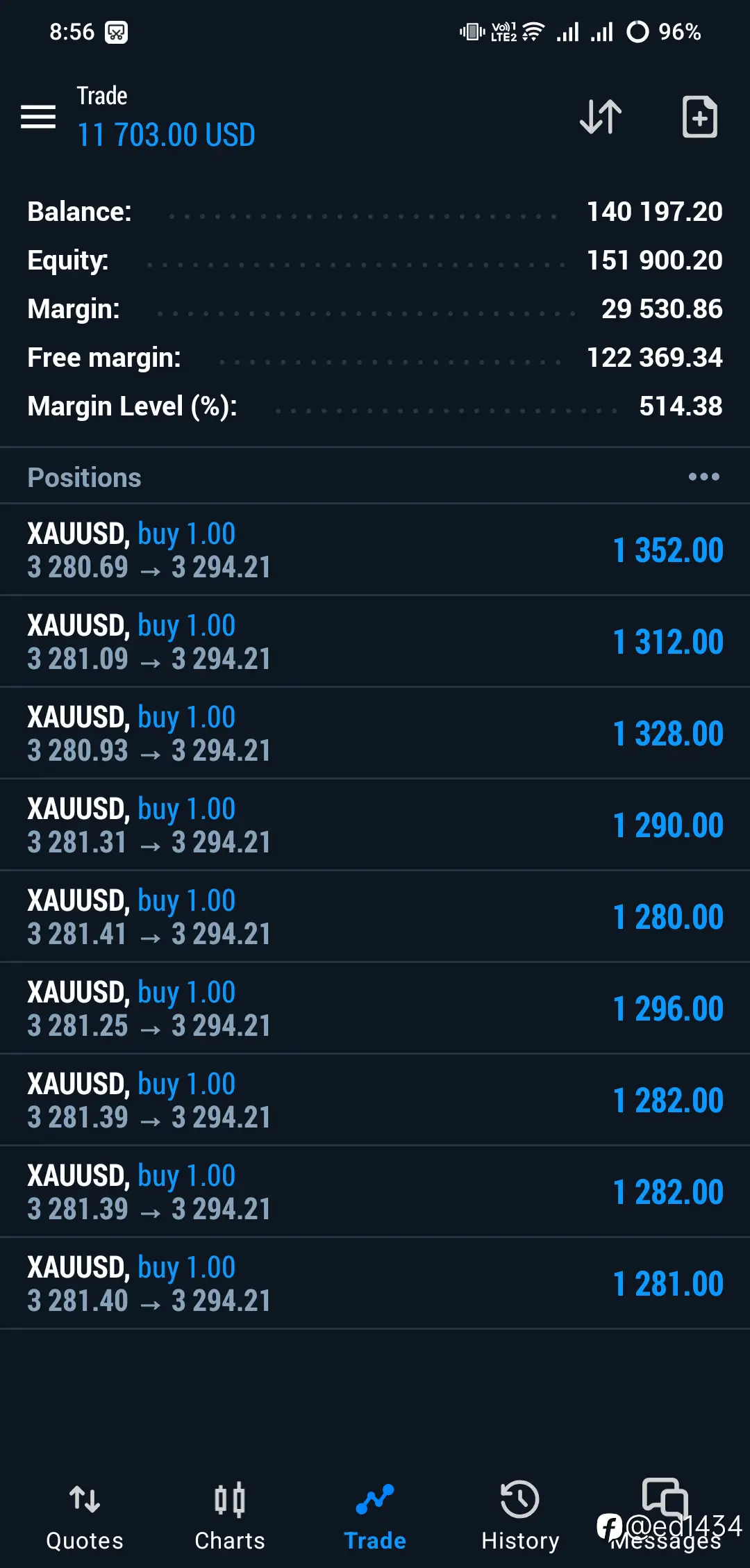
Task: Tap the Balance row value 140 197.20
Action: [655, 211]
